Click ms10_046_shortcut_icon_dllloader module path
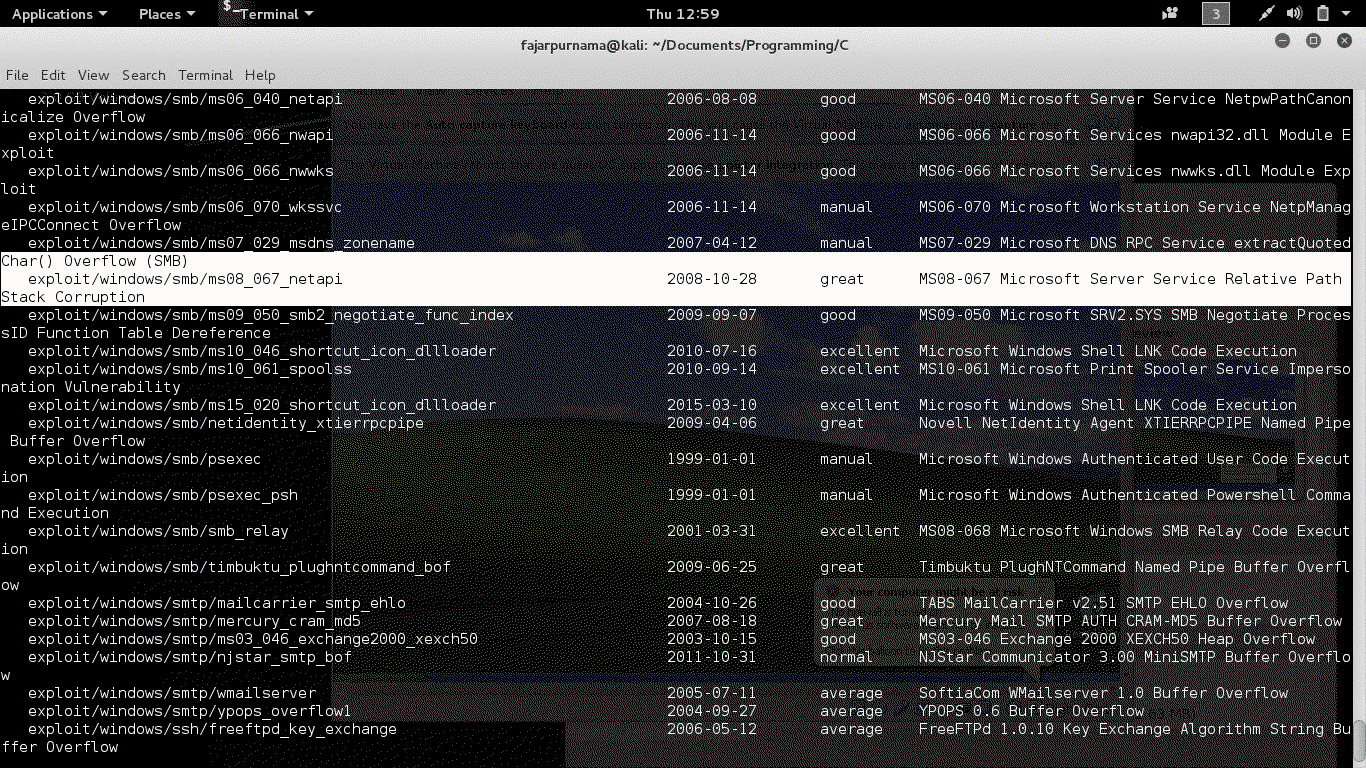Screen dimensions: 1366x768 click(262, 351)
